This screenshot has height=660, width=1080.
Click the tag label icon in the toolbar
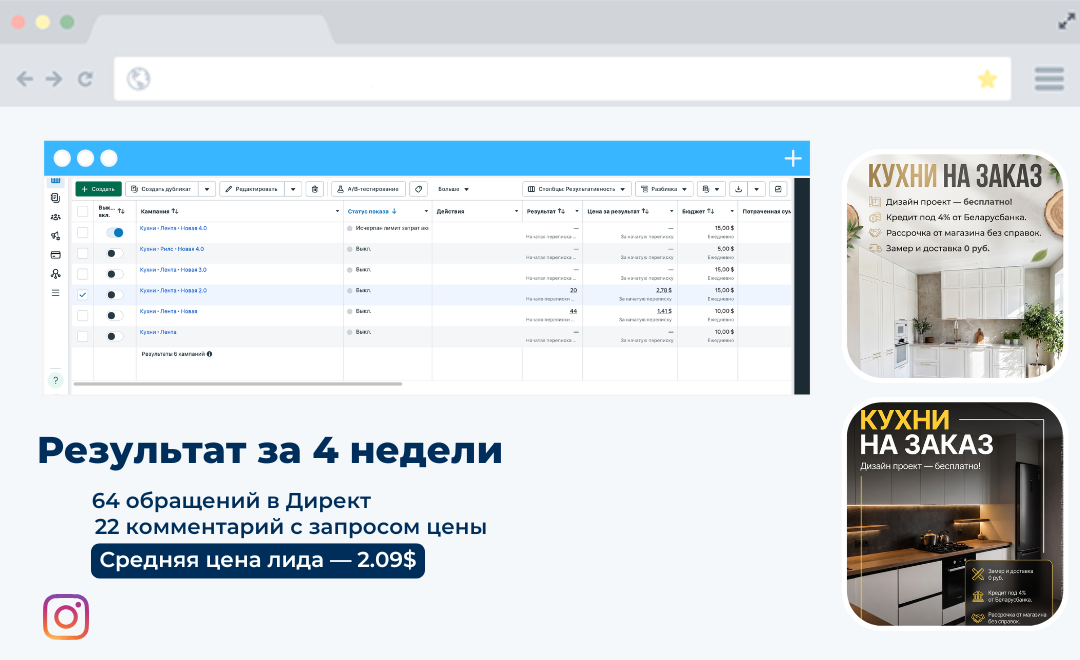pos(418,189)
